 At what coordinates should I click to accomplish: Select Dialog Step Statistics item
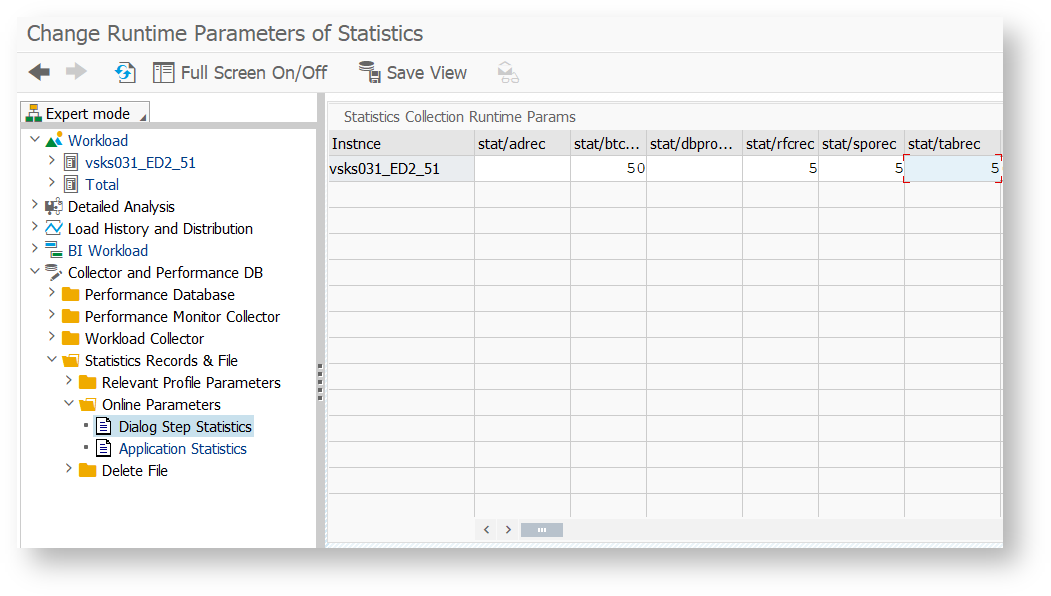point(185,426)
